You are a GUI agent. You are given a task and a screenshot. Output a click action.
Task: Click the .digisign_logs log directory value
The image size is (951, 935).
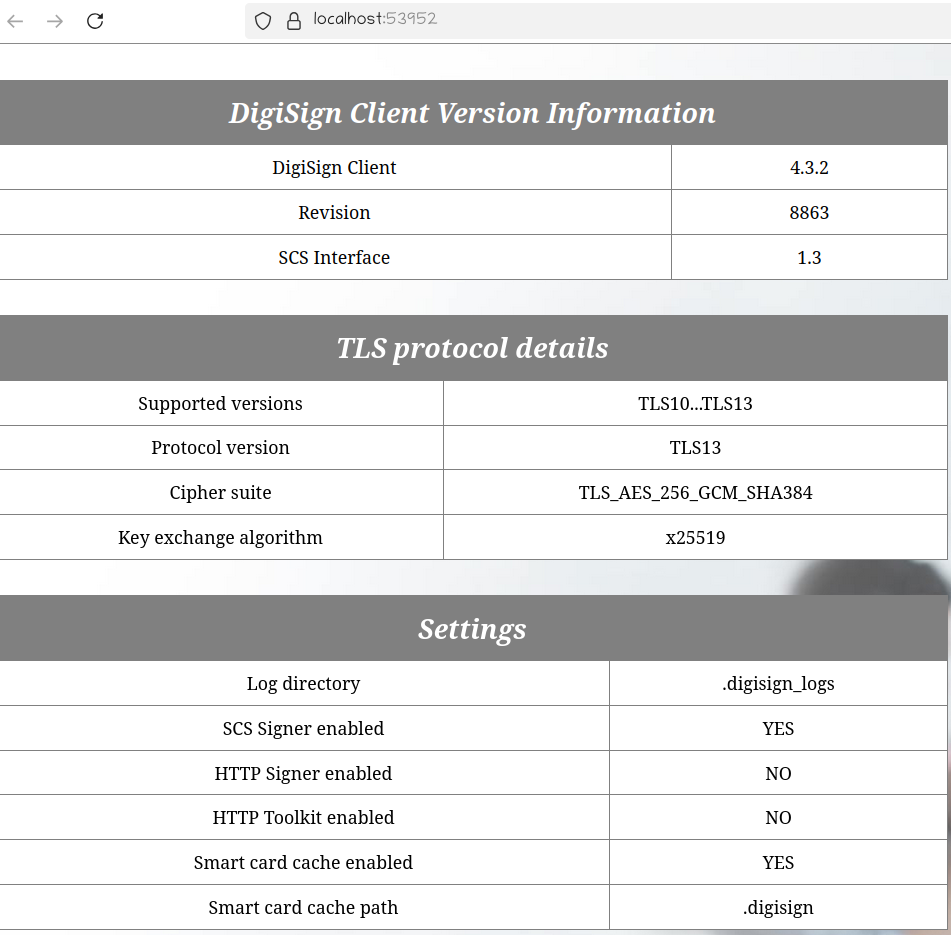click(x=778, y=684)
